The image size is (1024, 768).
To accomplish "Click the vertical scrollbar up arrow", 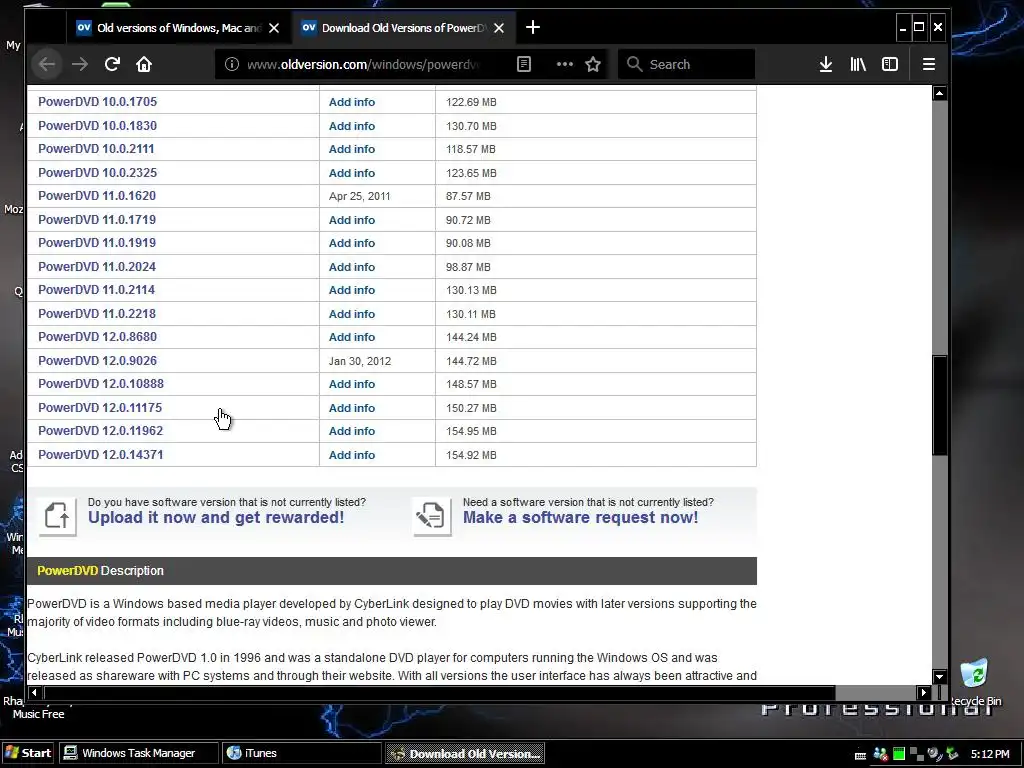I will coord(939,93).
